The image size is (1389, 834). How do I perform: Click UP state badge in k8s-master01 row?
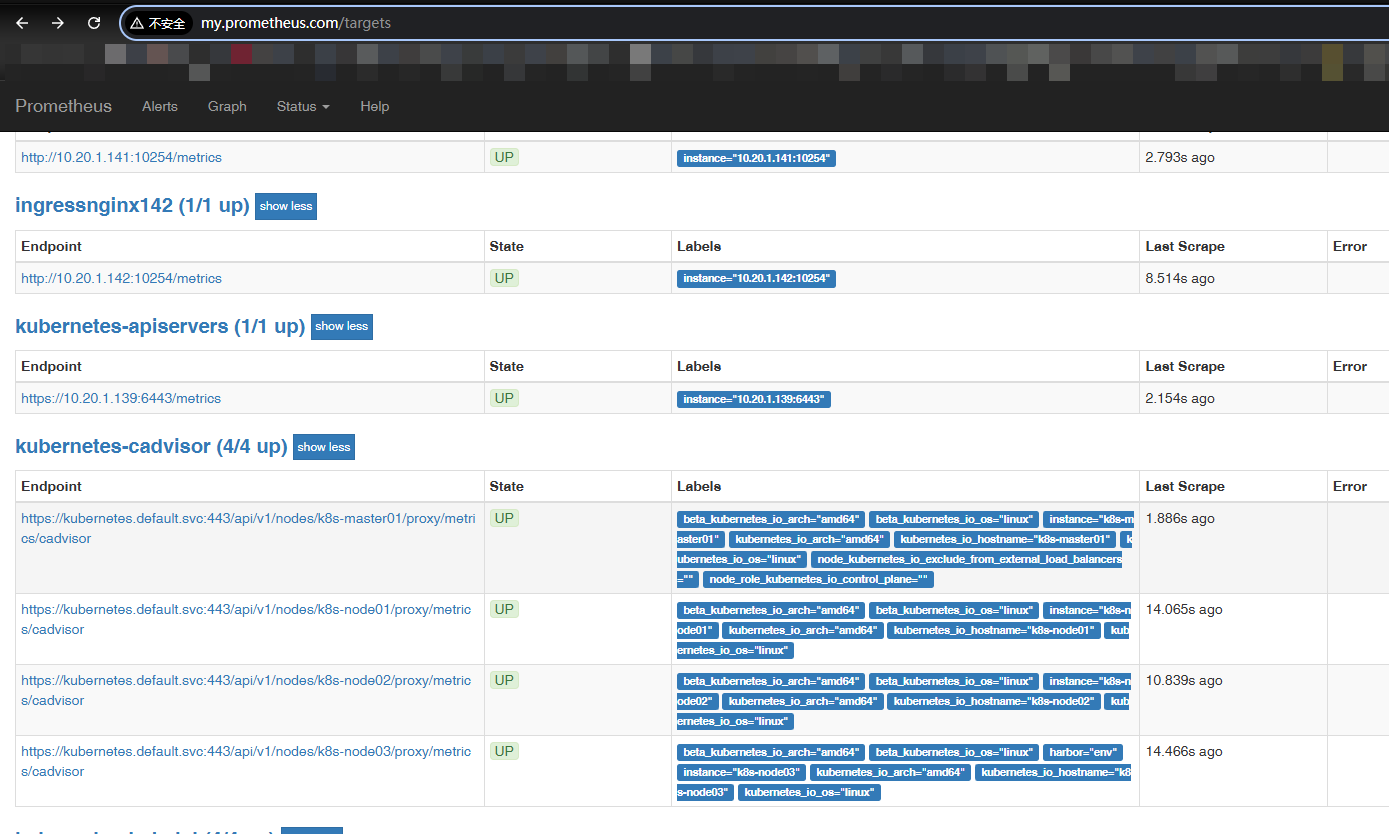(x=504, y=518)
